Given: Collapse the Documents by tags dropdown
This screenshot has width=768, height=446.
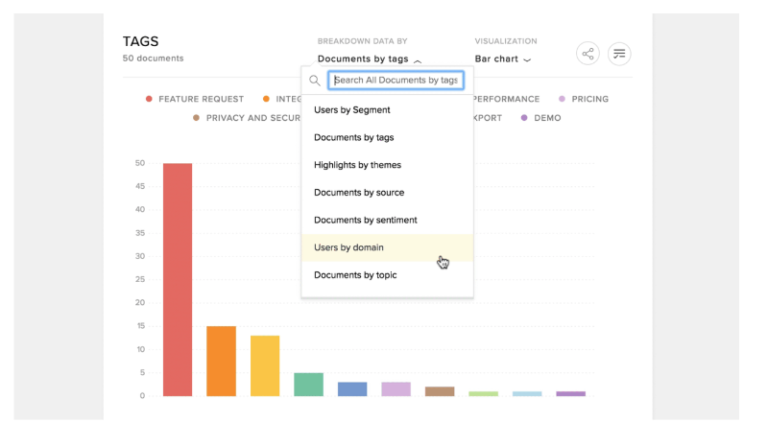Looking at the screenshot, I should point(369,59).
